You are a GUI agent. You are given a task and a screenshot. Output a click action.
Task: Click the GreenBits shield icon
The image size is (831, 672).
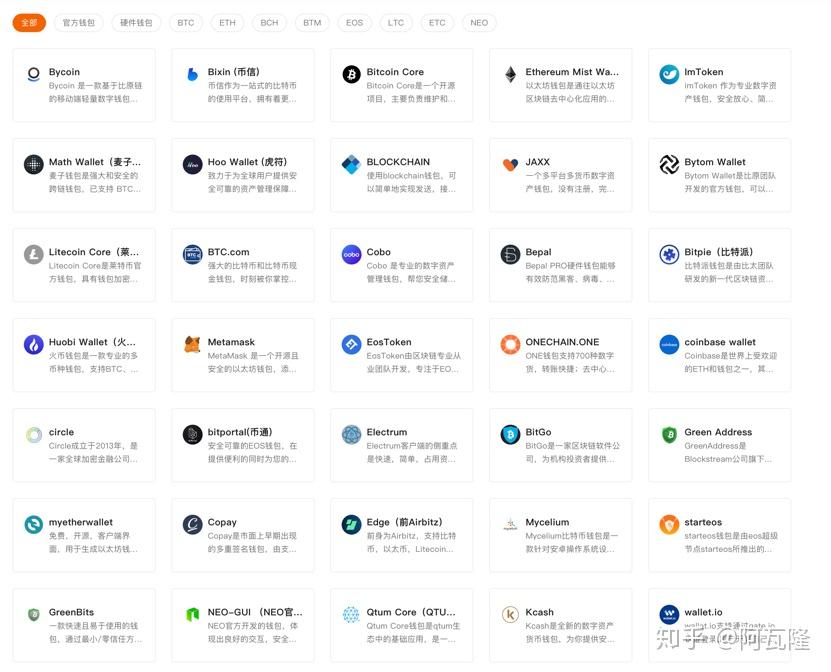click(x=33, y=615)
